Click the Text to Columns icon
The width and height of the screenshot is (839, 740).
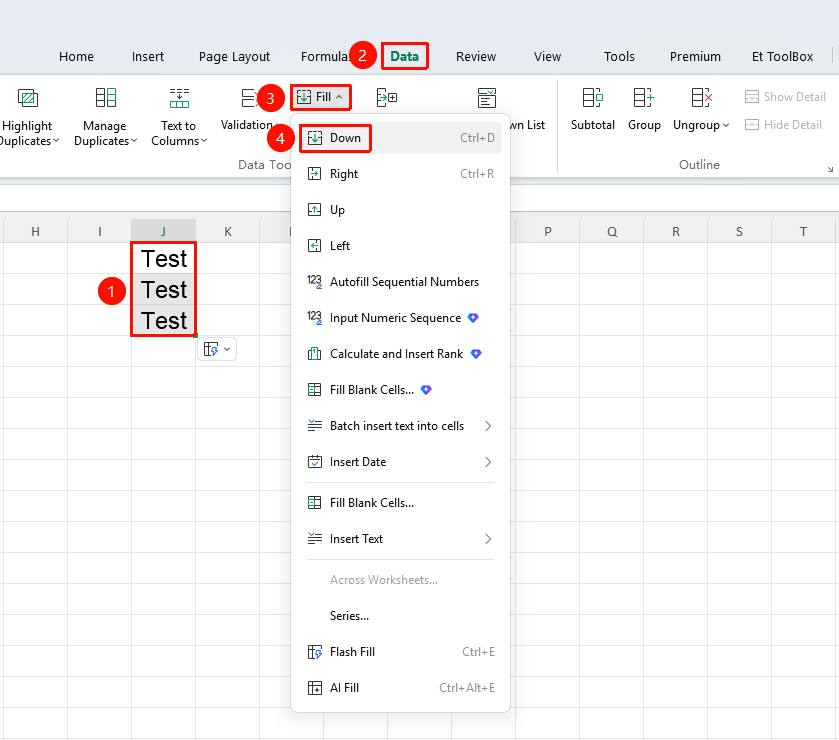point(179,98)
